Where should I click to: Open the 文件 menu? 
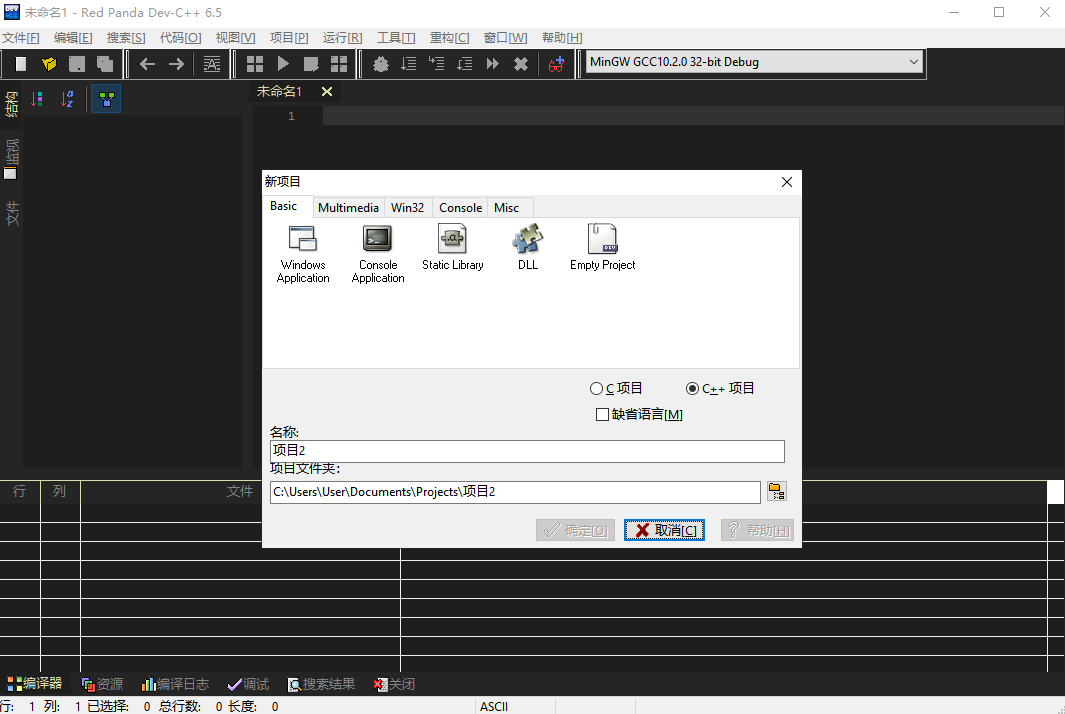[21, 37]
